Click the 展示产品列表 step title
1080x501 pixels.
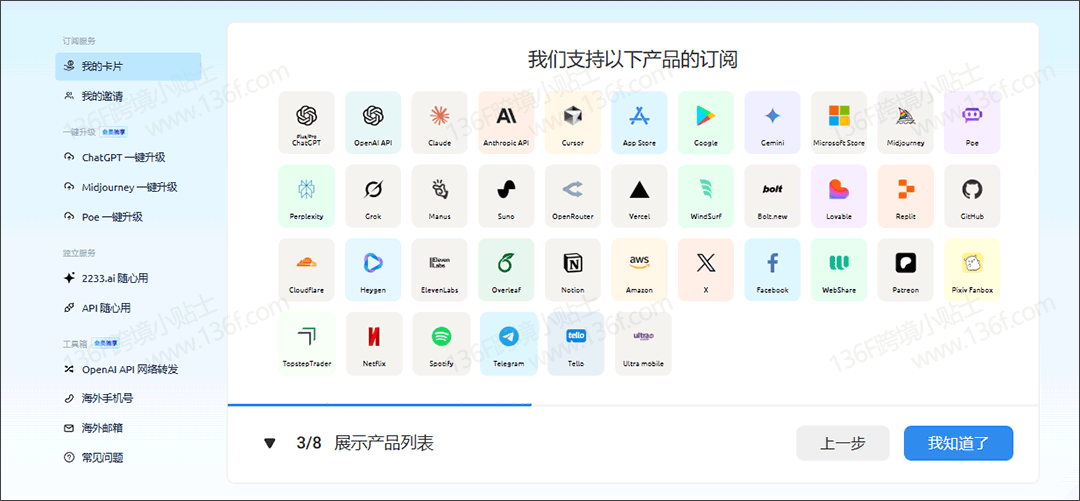384,443
